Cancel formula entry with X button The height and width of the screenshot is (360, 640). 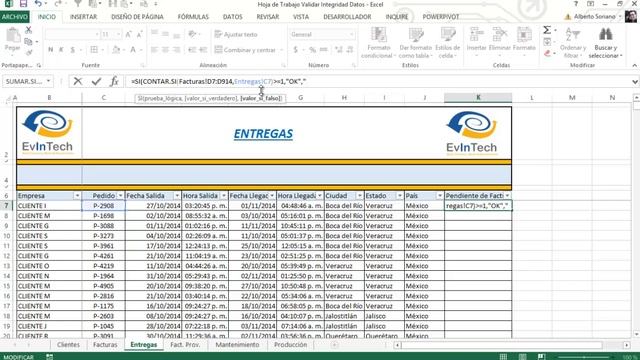coord(78,82)
